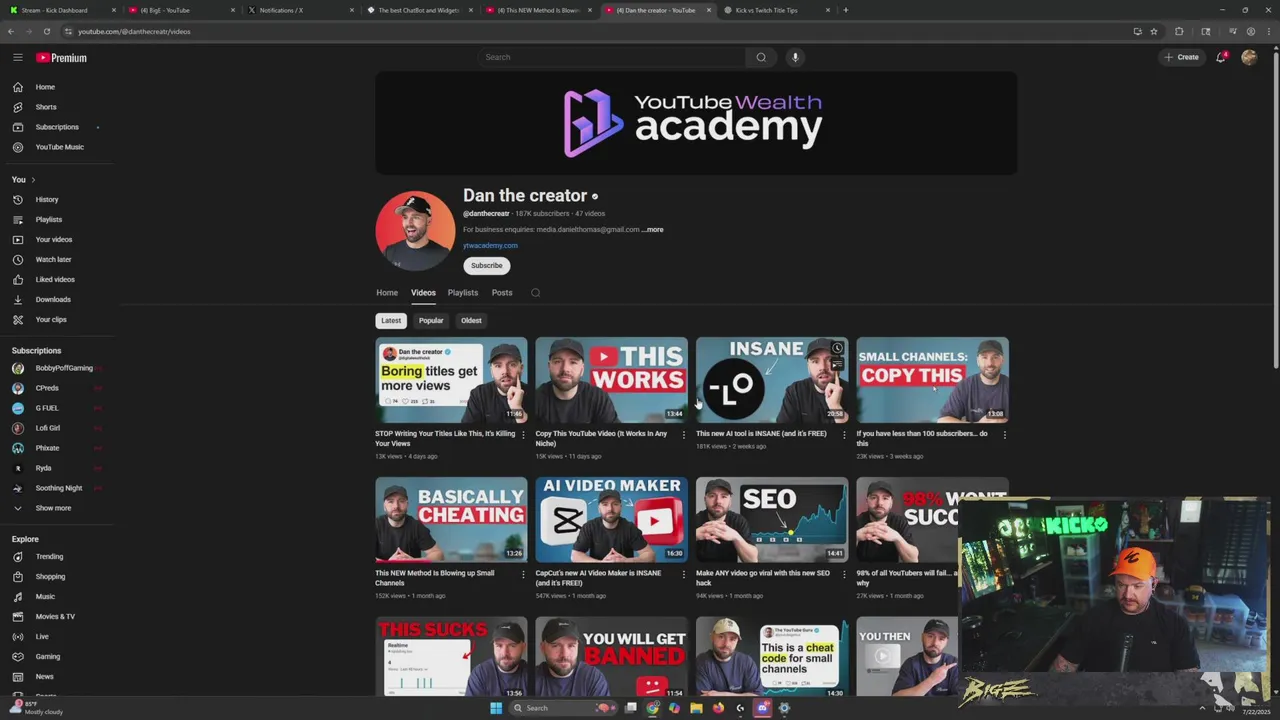Open options menu for CapCut's new AI Video Maker

coord(684,574)
